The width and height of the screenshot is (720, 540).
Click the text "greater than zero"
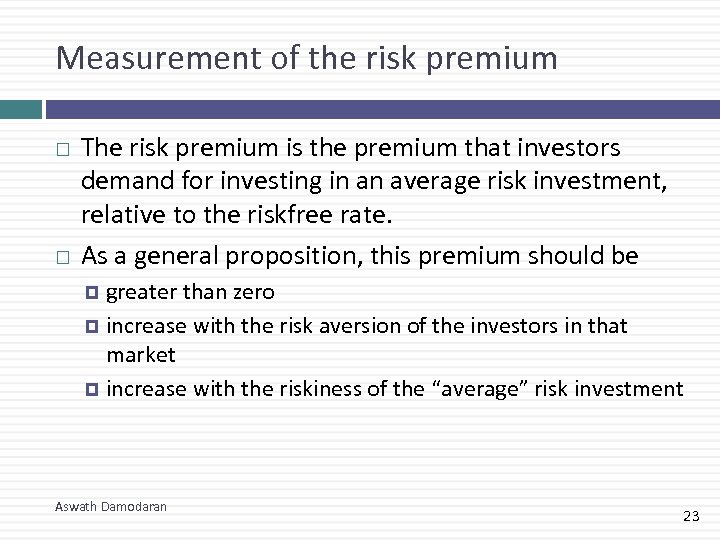coord(190,293)
